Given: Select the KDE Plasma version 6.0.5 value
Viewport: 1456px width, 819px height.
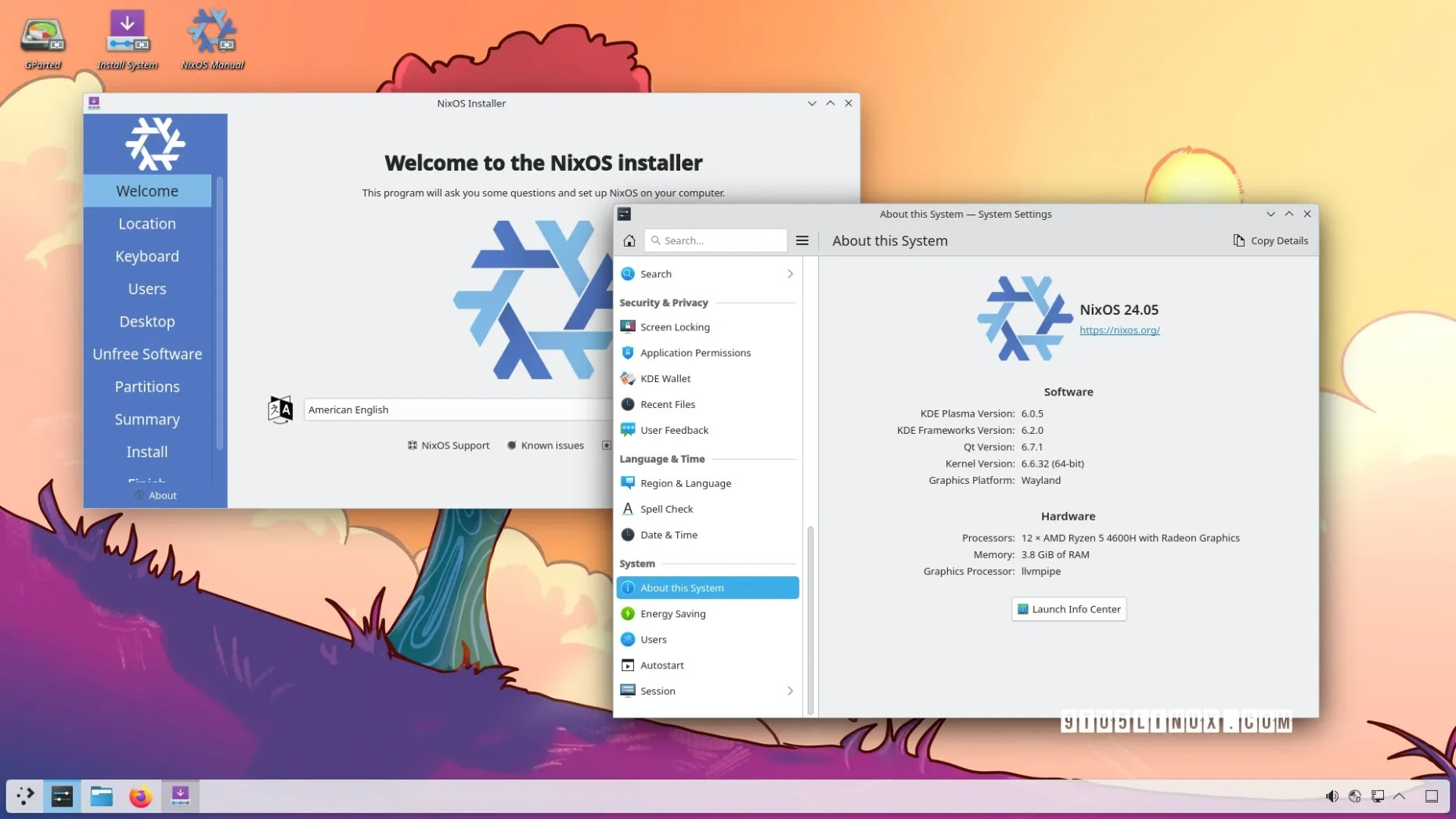Looking at the screenshot, I should [x=1032, y=413].
